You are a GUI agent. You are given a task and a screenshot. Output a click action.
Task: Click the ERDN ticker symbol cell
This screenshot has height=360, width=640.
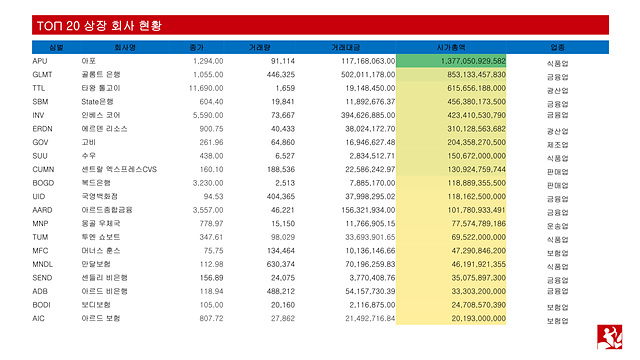click(x=42, y=129)
